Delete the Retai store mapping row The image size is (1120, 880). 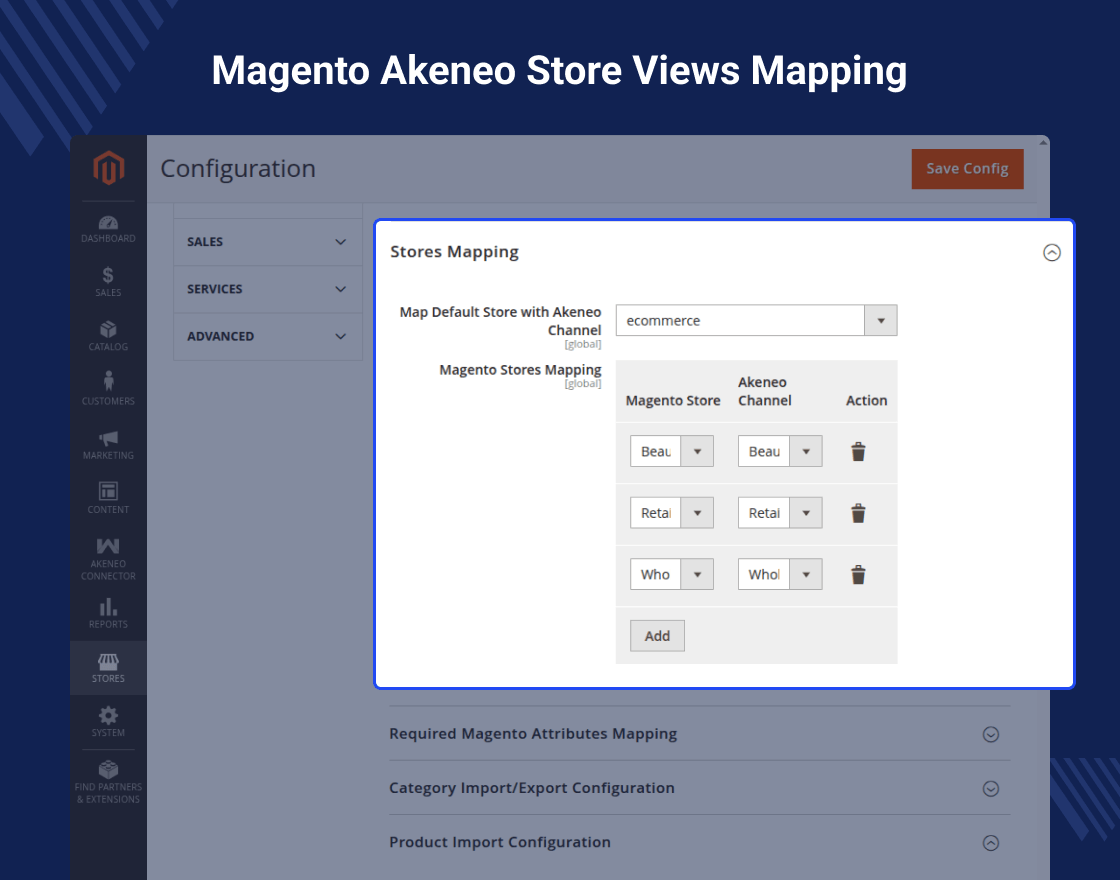(x=859, y=513)
